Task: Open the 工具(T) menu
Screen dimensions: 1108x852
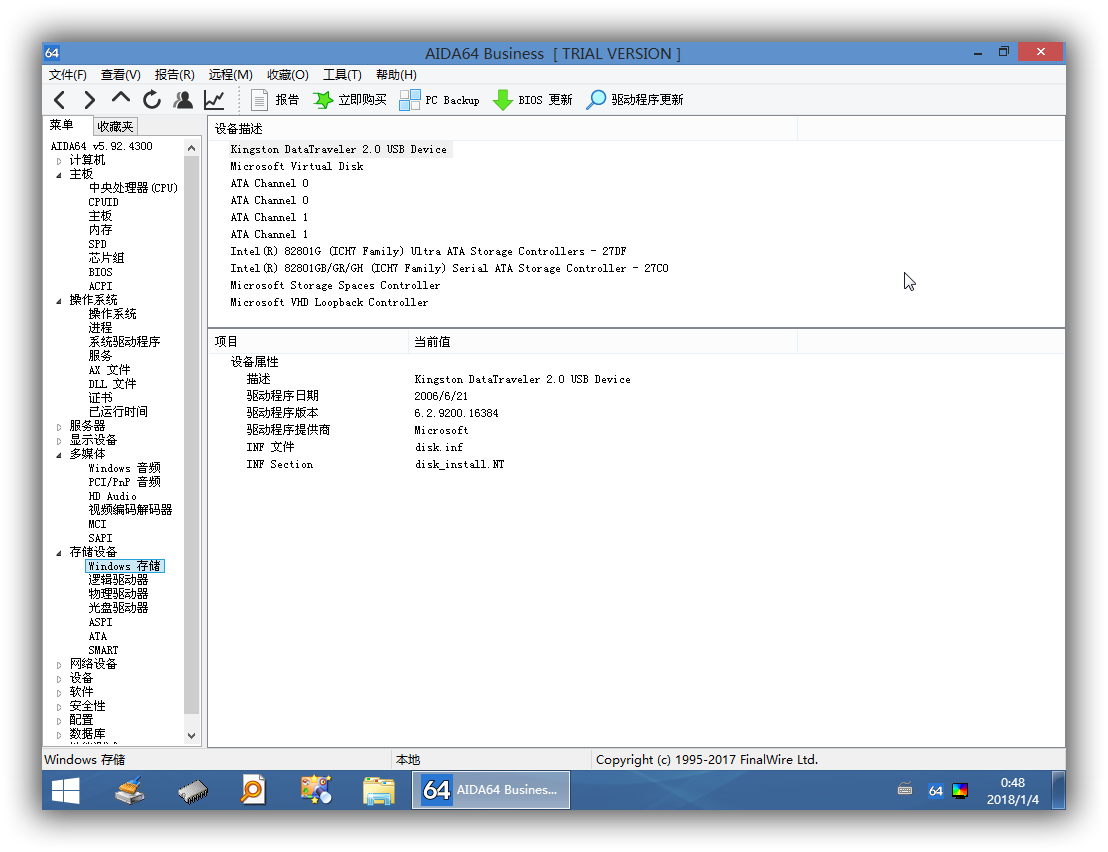Action: click(342, 75)
